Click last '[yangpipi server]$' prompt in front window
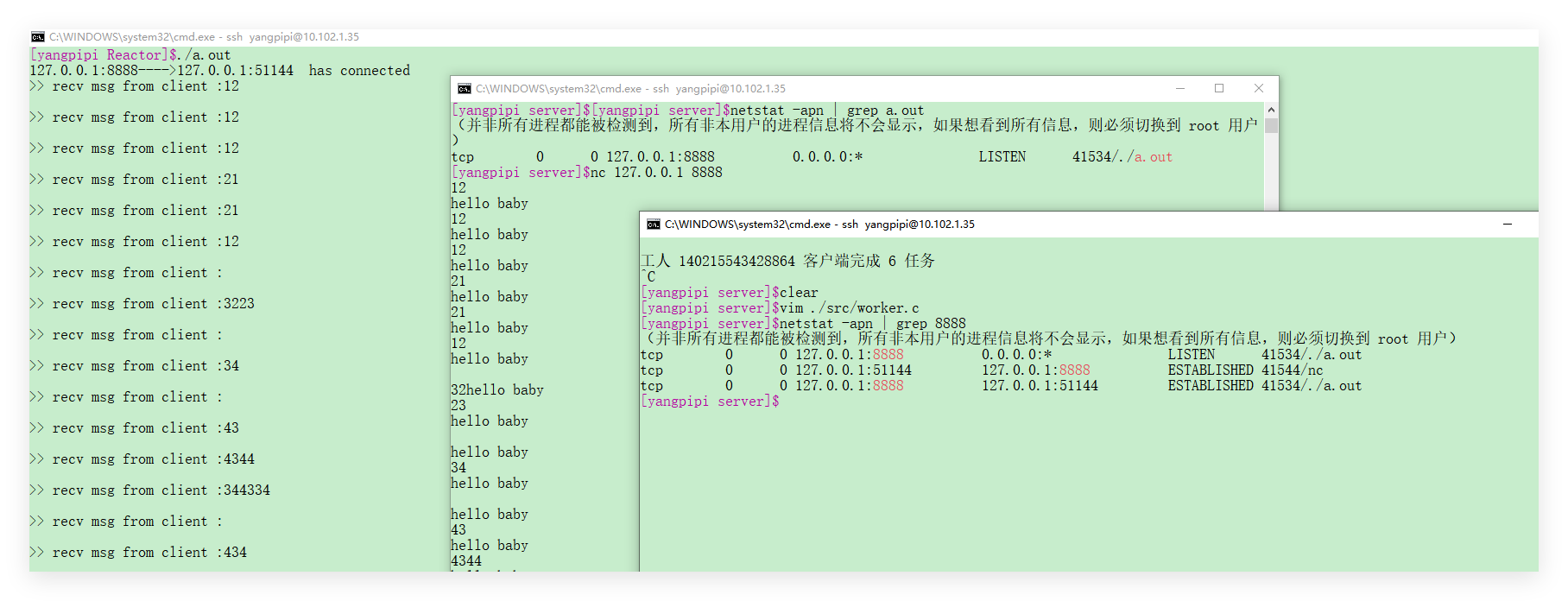The width and height of the screenshot is (1568, 601). 710,402
